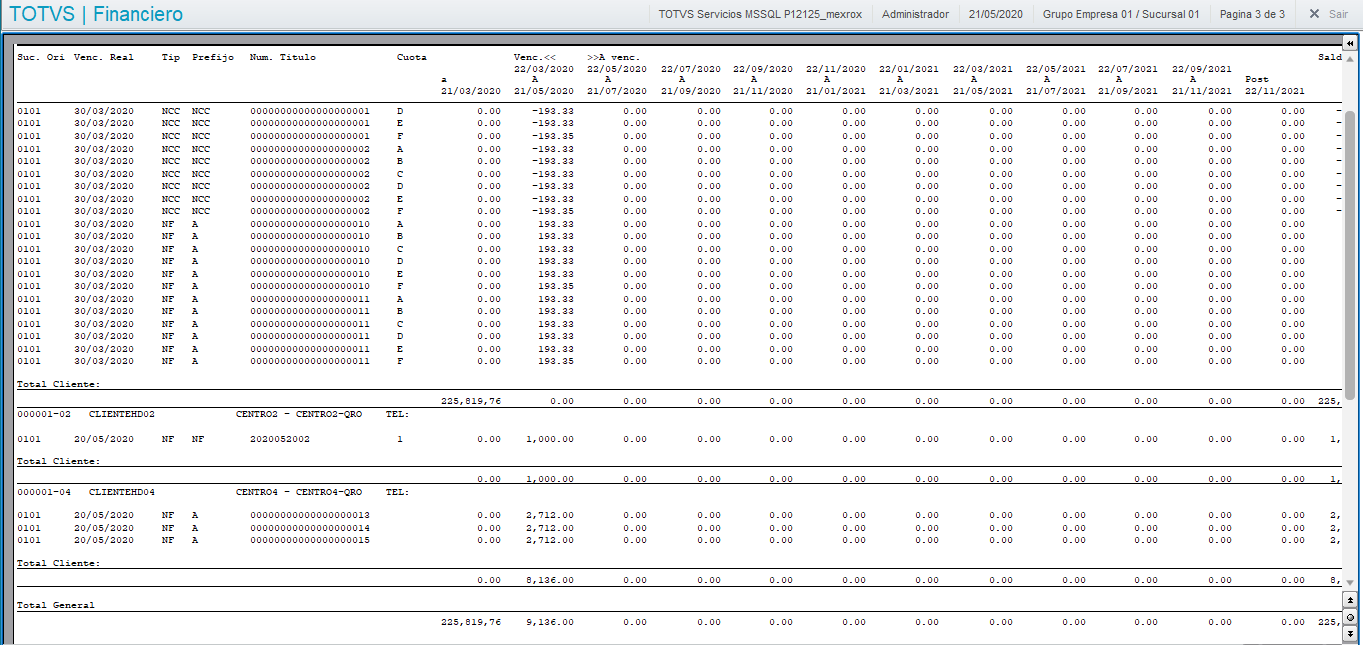Image resolution: width=1363 pixels, height=645 pixels.
Task: Click the round circle button between page arrows
Action: [1350, 616]
